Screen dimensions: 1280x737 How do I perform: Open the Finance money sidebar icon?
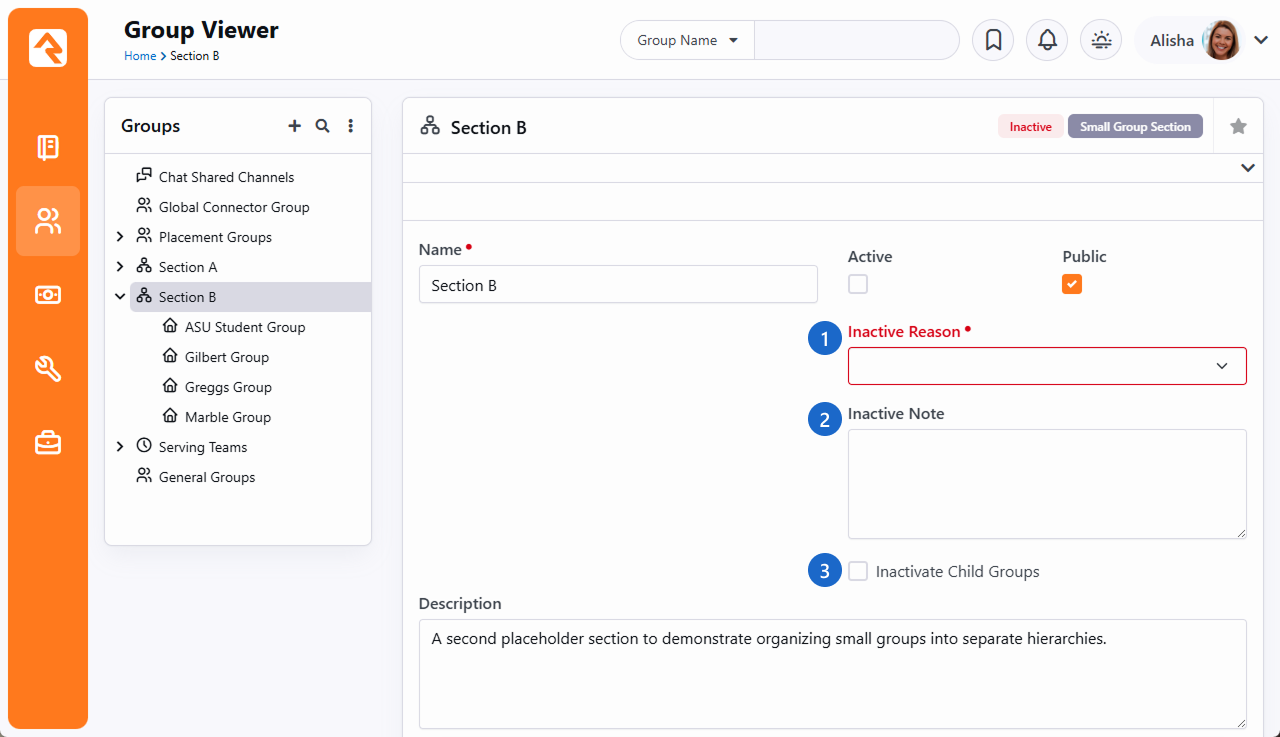pyautogui.click(x=48, y=295)
